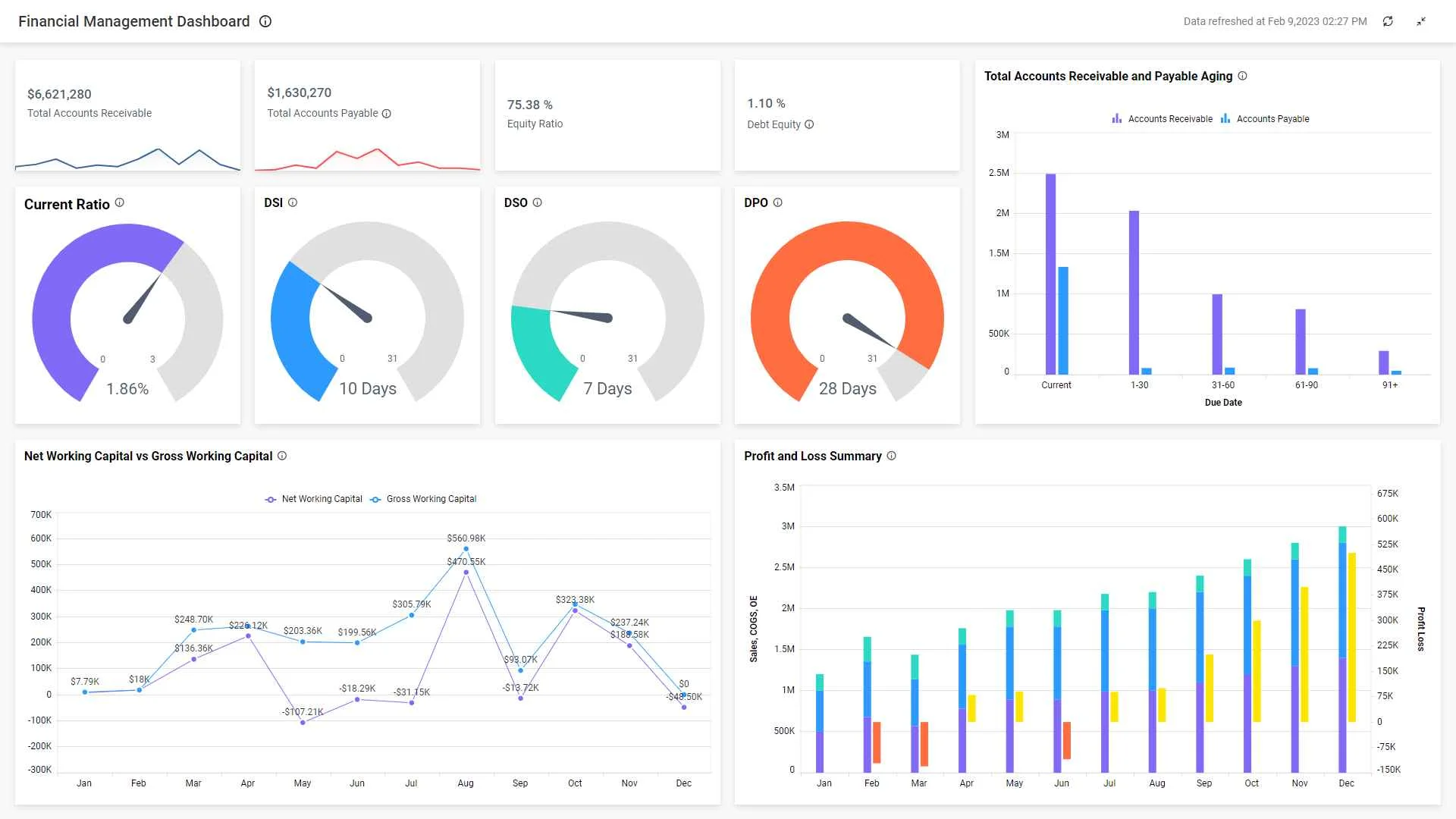The image size is (1456, 819).
Task: Click the Equity Ratio card label
Action: coord(535,124)
